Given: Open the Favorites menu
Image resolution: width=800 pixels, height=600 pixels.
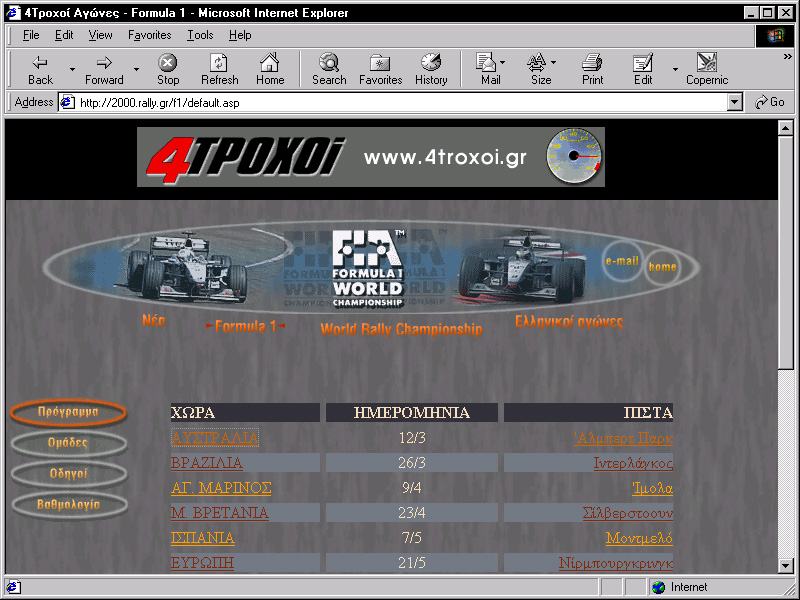Looking at the screenshot, I should tap(149, 35).
